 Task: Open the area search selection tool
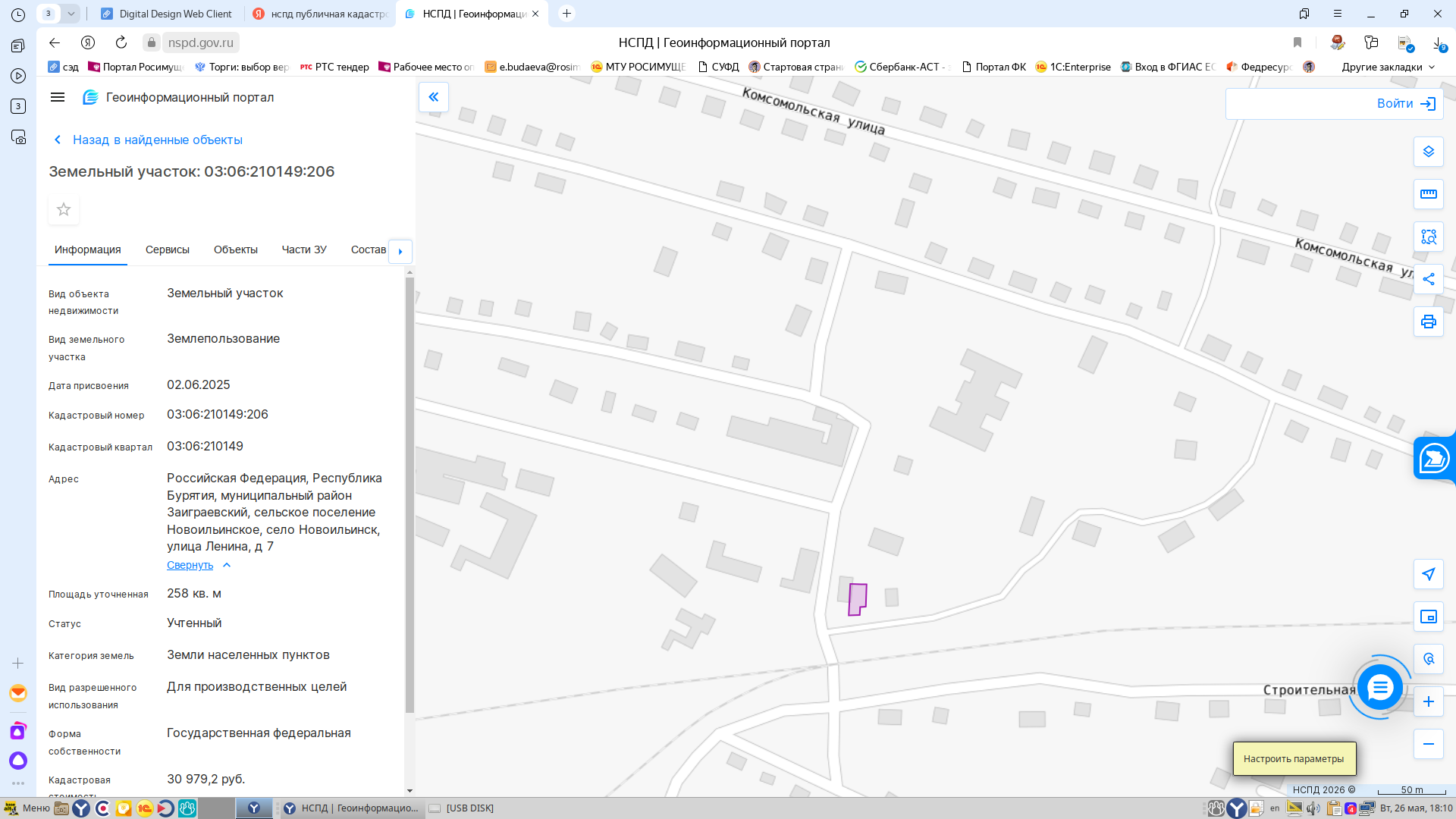[x=1428, y=237]
